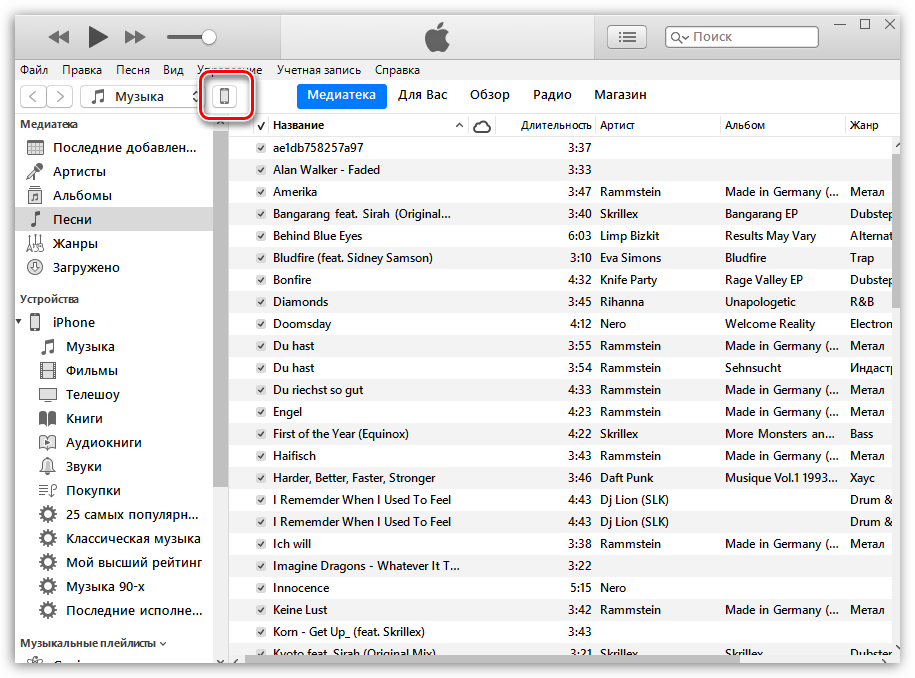Adjust the volume slider knob
The image size is (915, 678).
tap(208, 37)
